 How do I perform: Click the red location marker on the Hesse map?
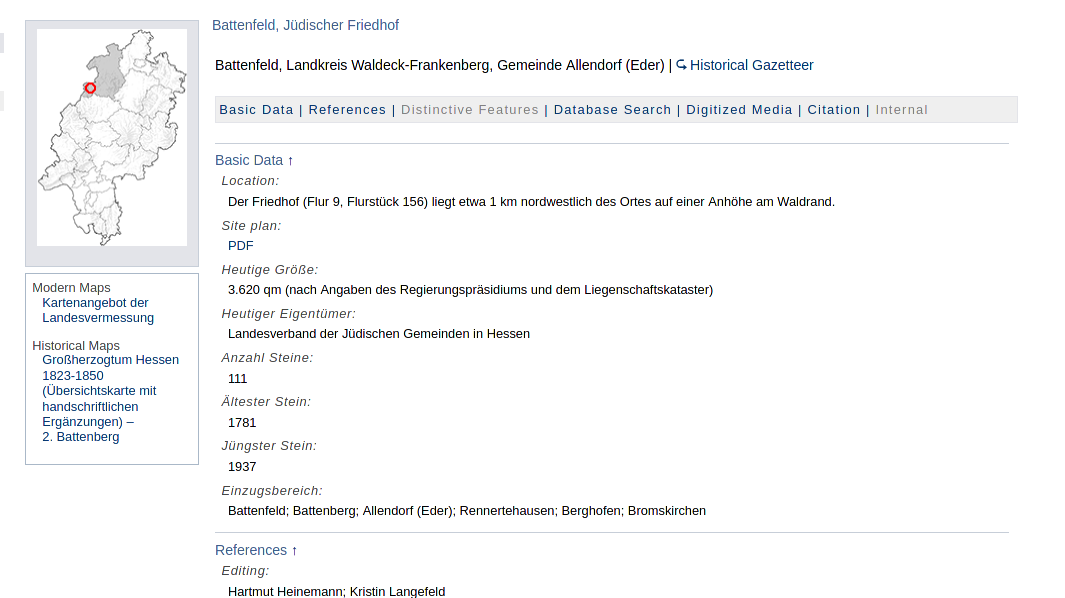click(x=90, y=88)
